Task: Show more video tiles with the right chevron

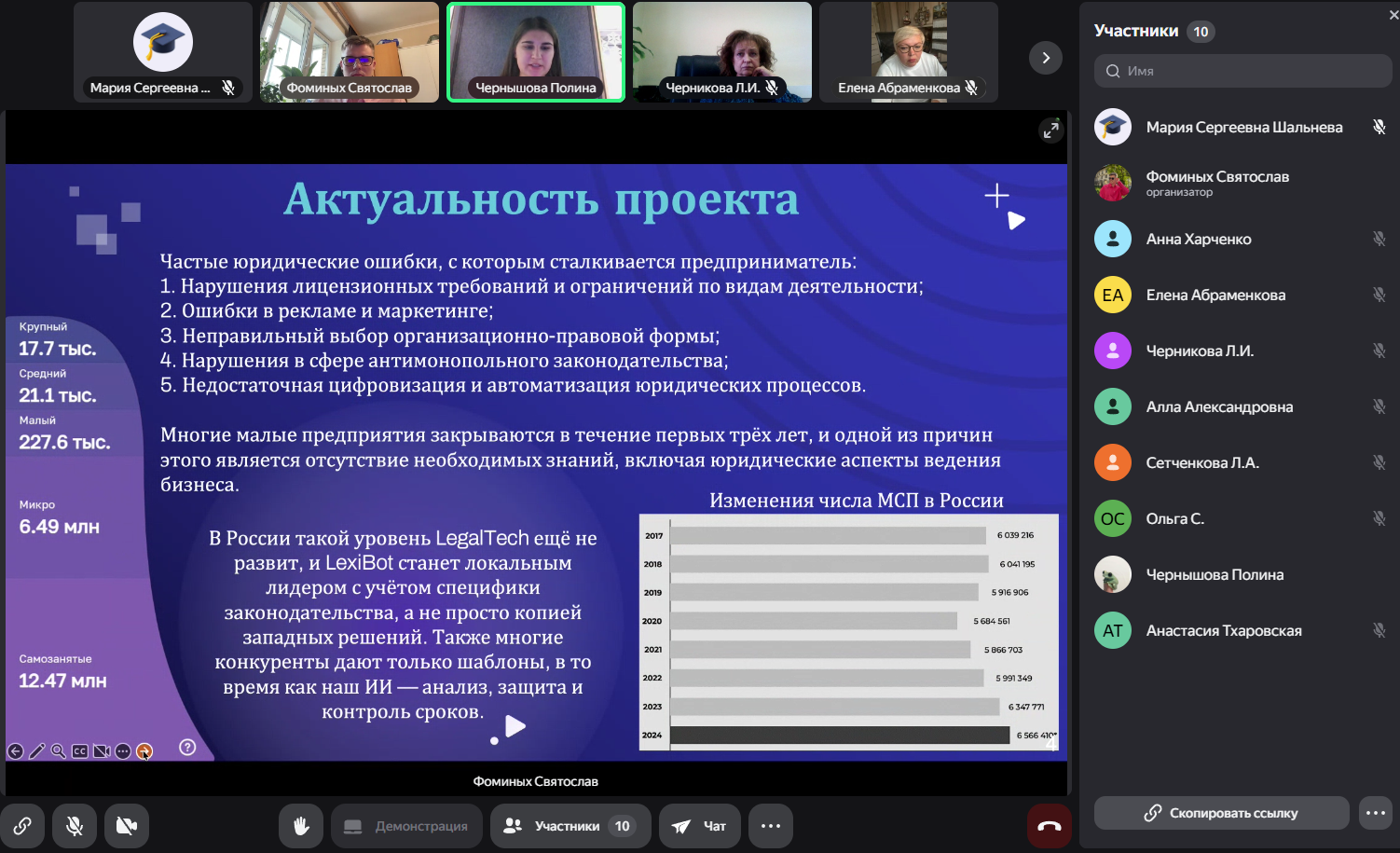Action: (x=1045, y=58)
